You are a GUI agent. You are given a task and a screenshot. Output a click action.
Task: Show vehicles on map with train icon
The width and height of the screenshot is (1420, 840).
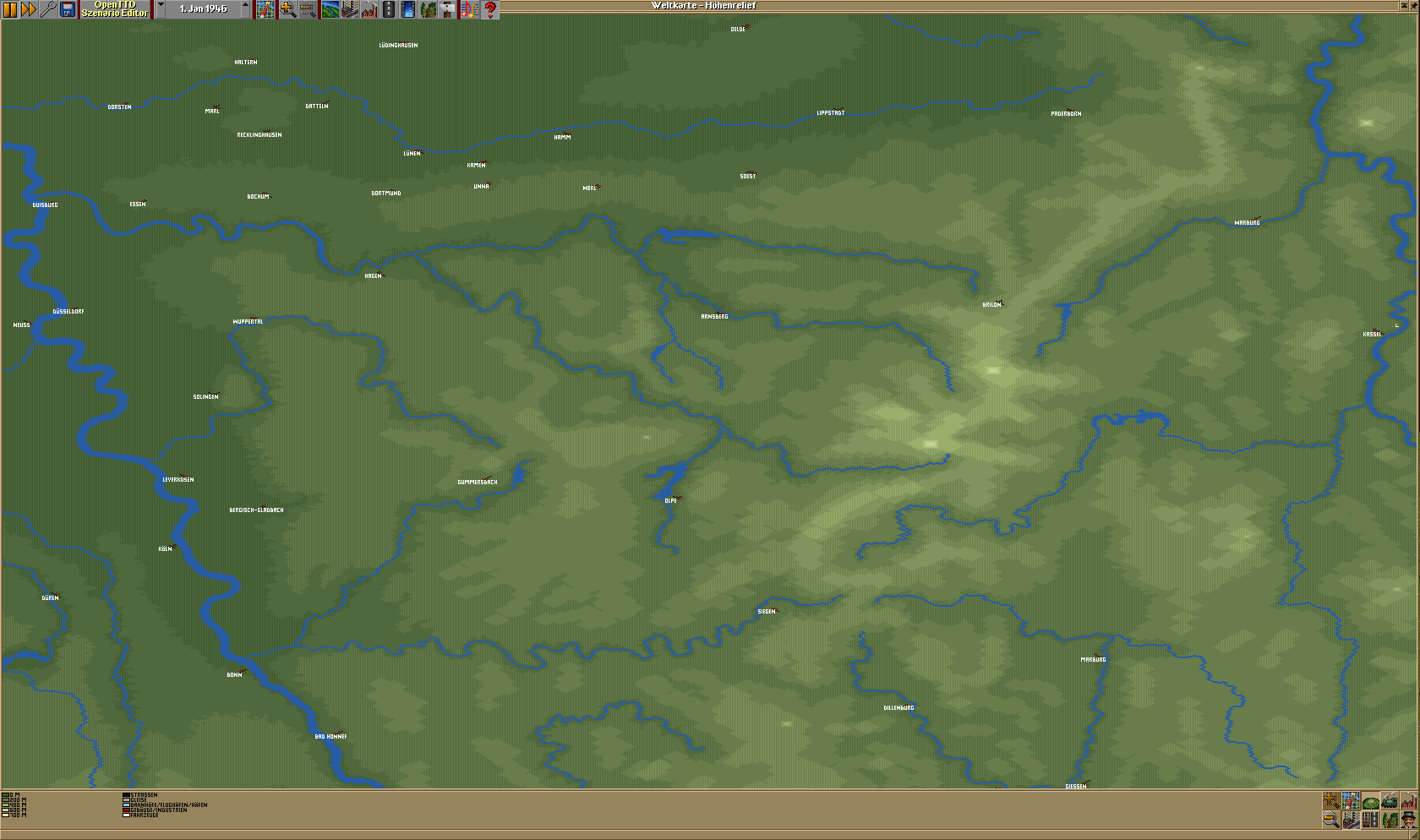(1390, 800)
